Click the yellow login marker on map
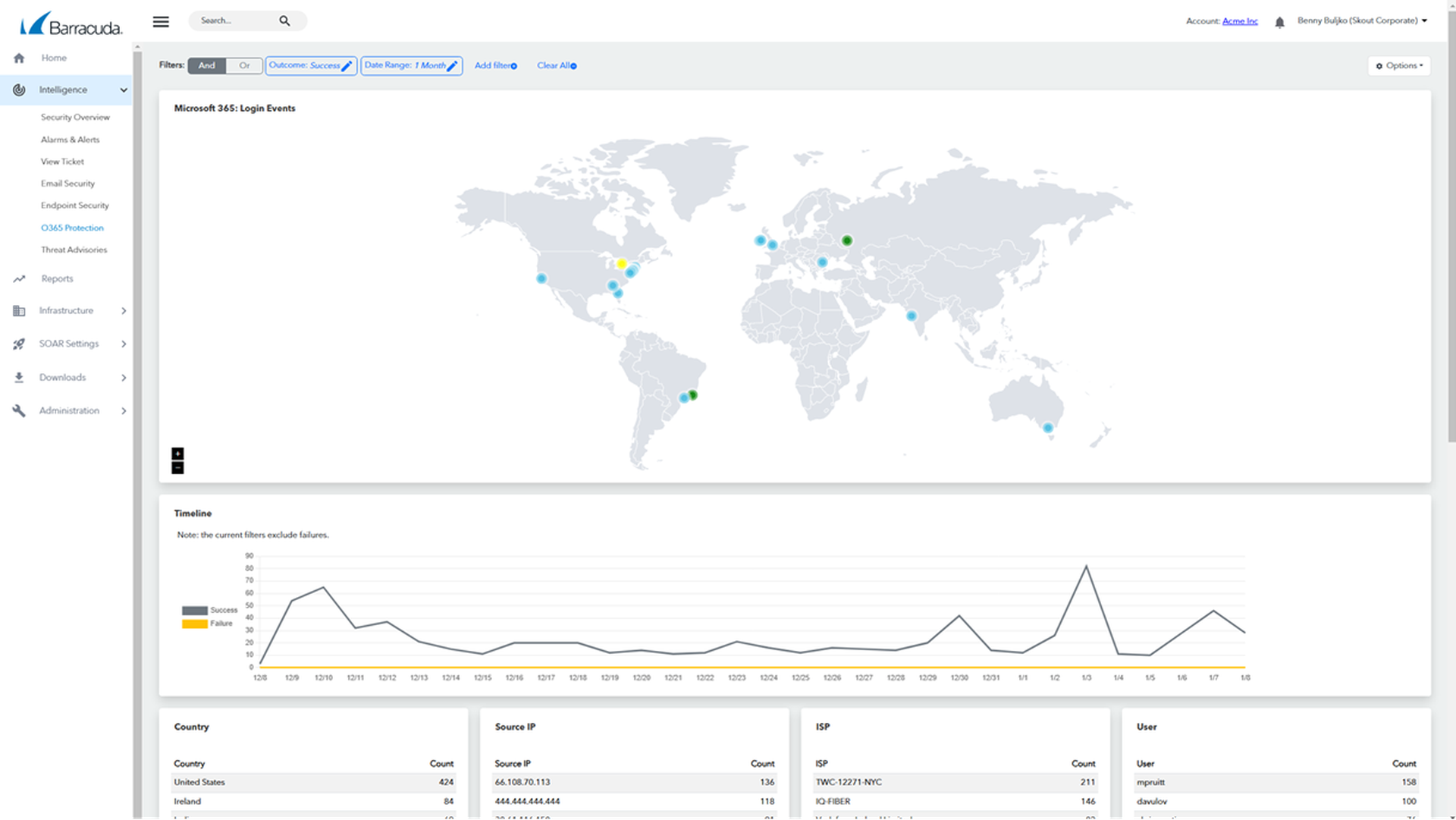Viewport: 1456px width, 820px height. click(621, 264)
